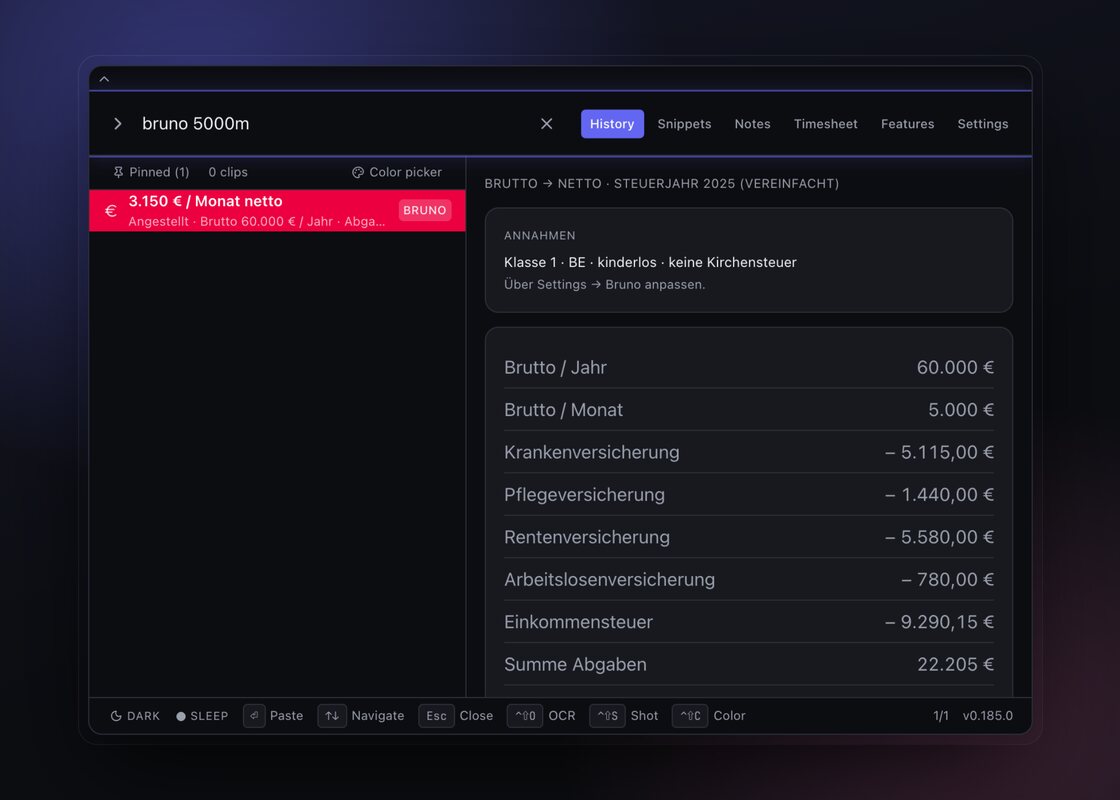Screen dimensions: 1120x800
Task: Toggle the DARK theme label
Action: (x=144, y=716)
